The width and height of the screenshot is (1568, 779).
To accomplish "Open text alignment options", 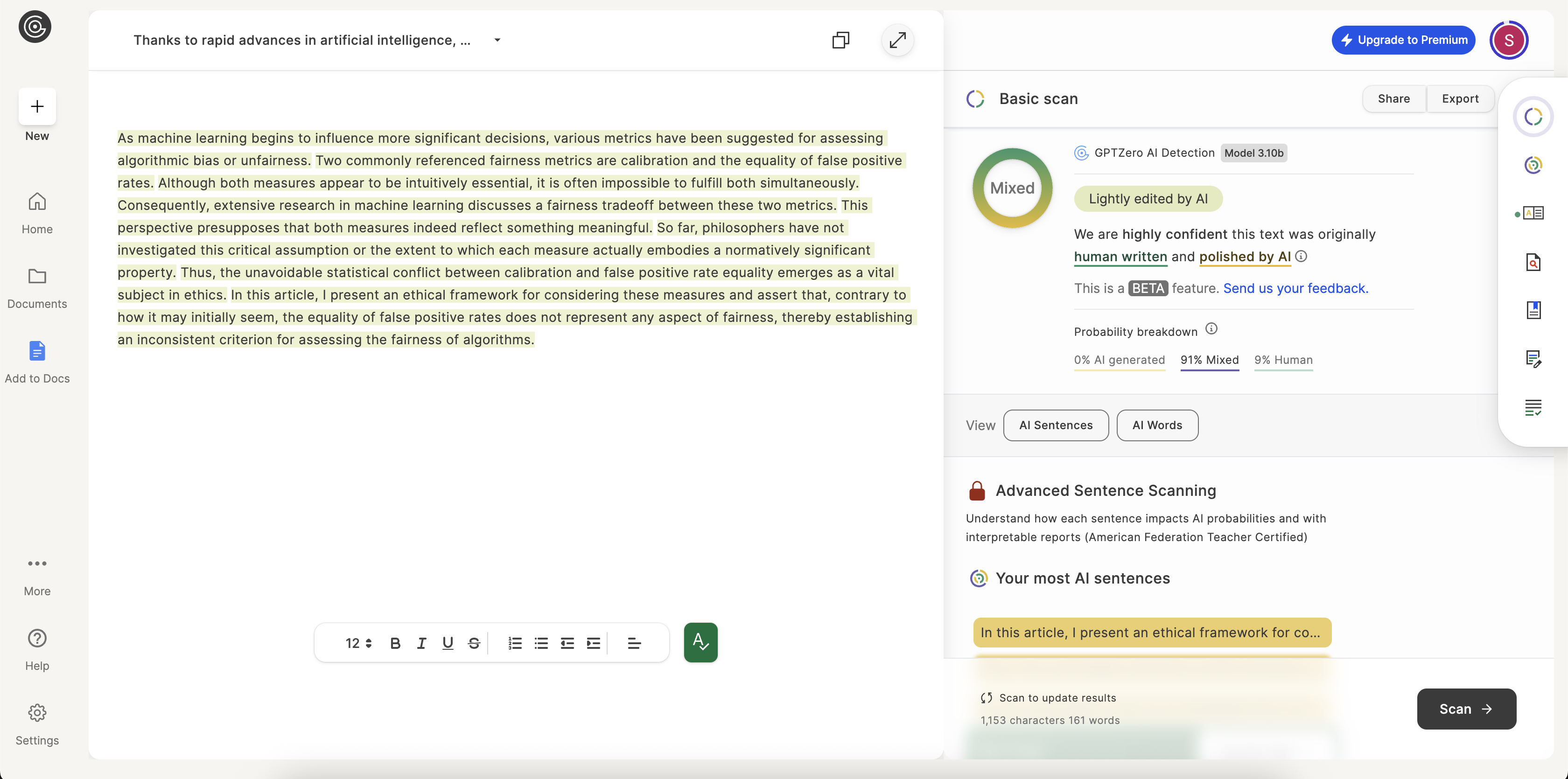I will click(x=634, y=643).
